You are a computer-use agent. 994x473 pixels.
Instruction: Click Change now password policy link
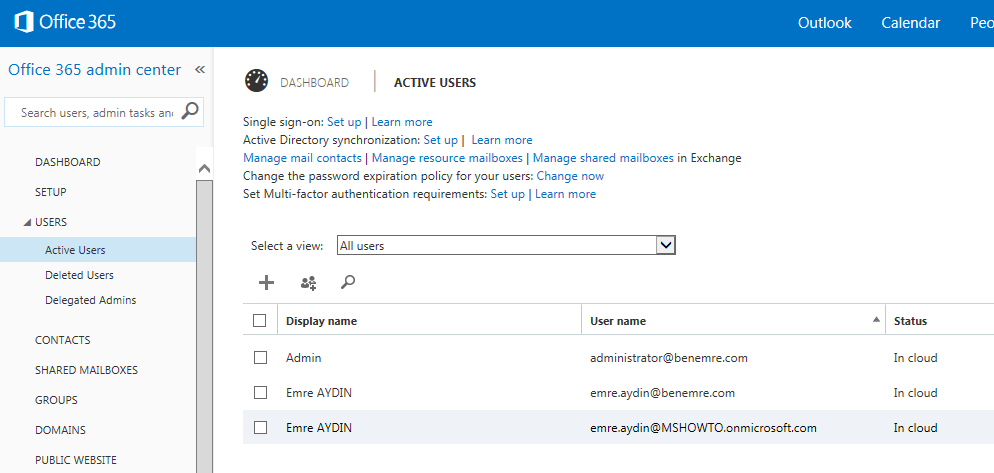[571, 176]
